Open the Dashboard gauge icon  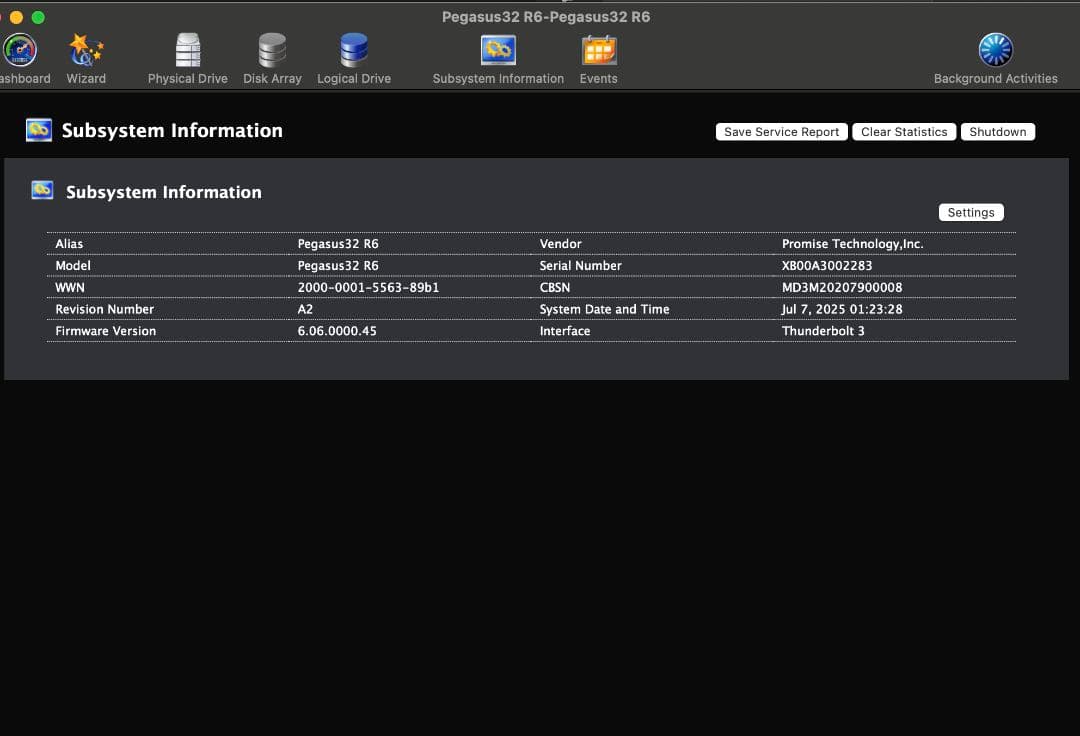tap(19, 50)
